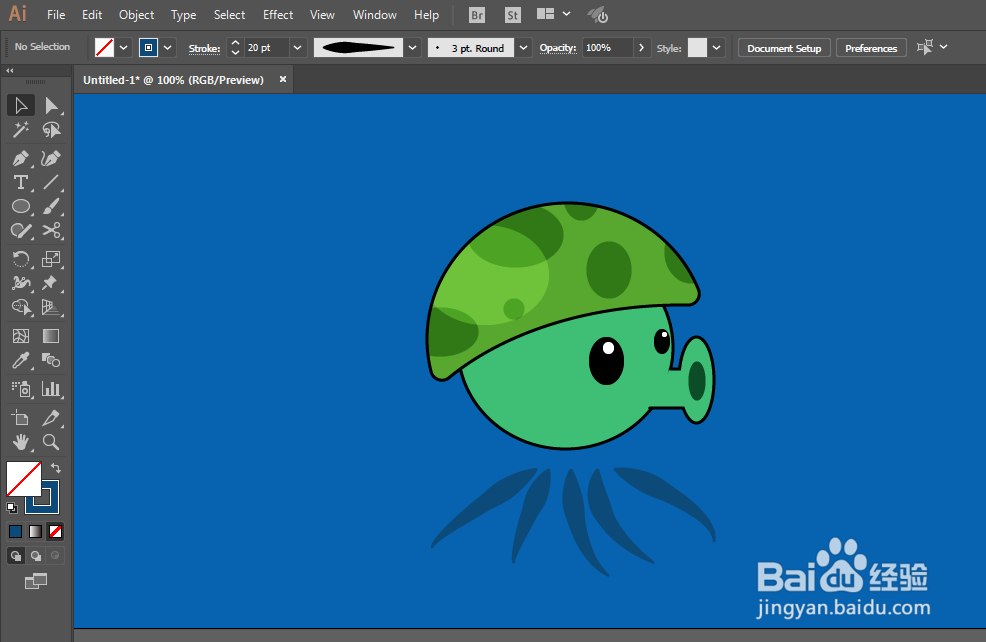Select the Zoom tool
Viewport: 986px width, 642px height.
tap(51, 442)
